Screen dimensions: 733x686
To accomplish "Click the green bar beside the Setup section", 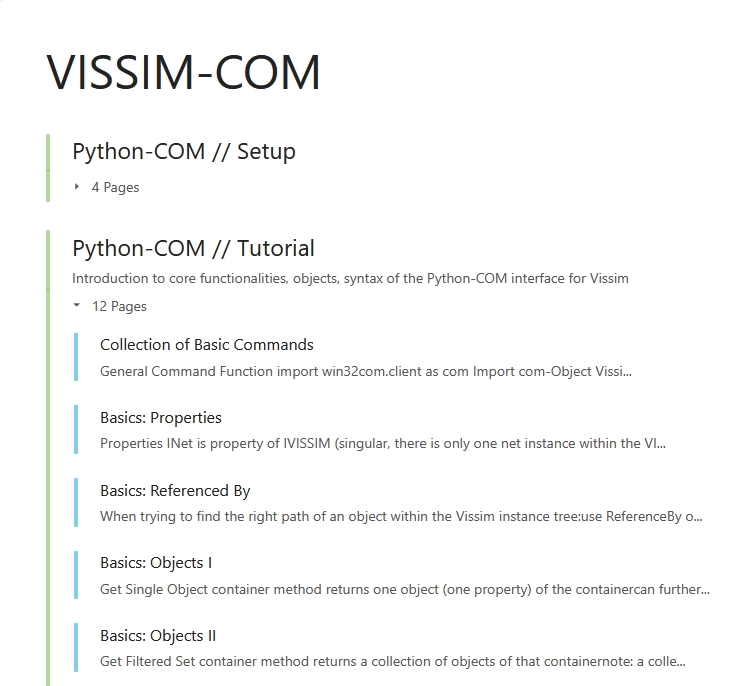I will [48, 168].
